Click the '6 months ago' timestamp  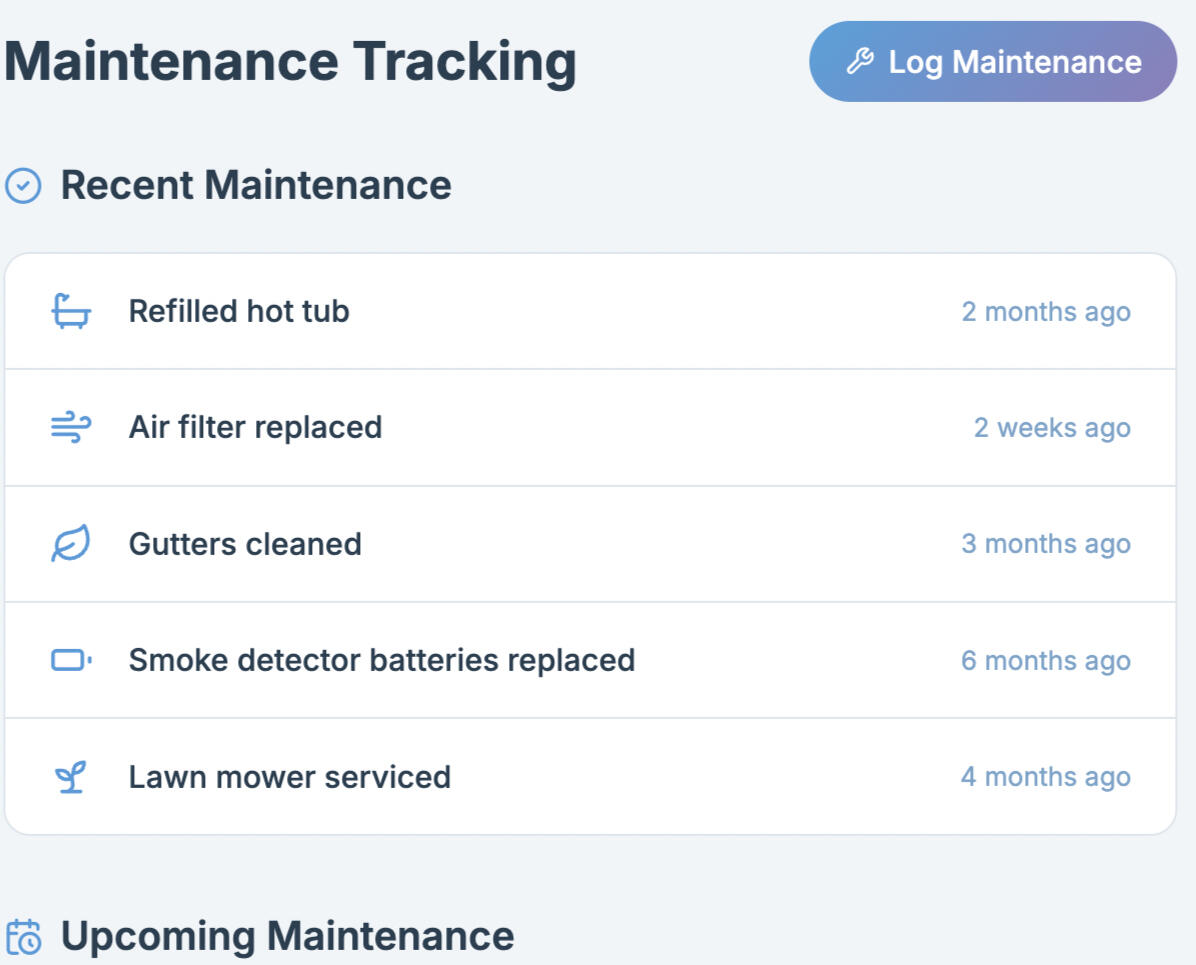point(1045,661)
